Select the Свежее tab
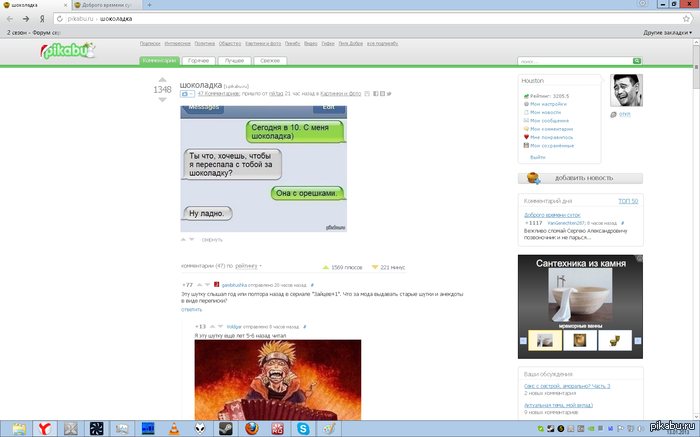 (x=269, y=61)
